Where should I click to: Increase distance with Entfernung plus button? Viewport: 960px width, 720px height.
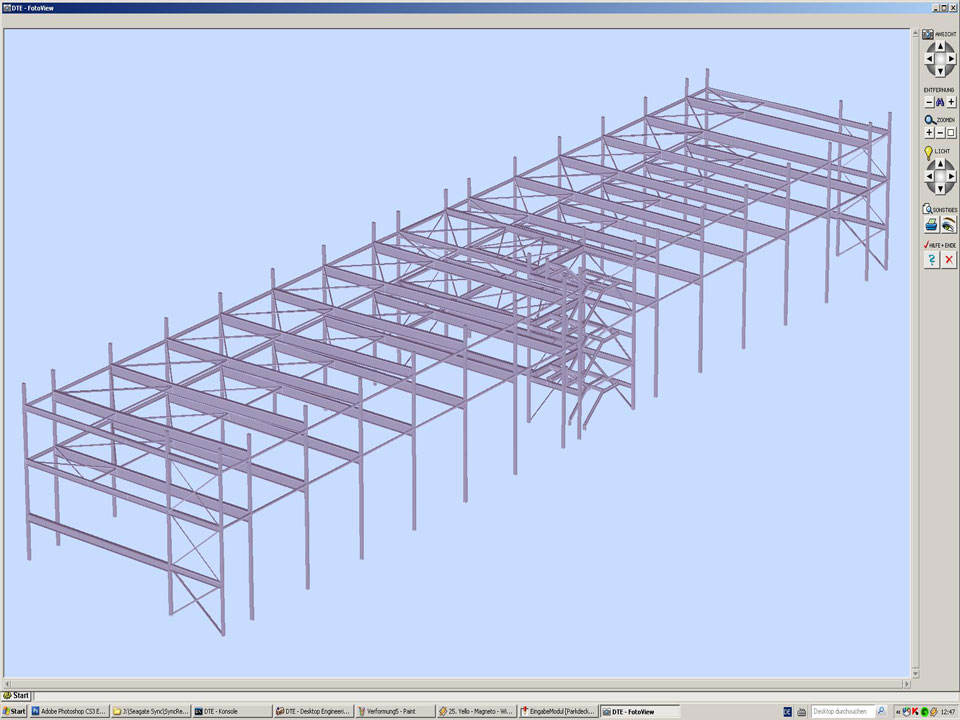[x=951, y=102]
